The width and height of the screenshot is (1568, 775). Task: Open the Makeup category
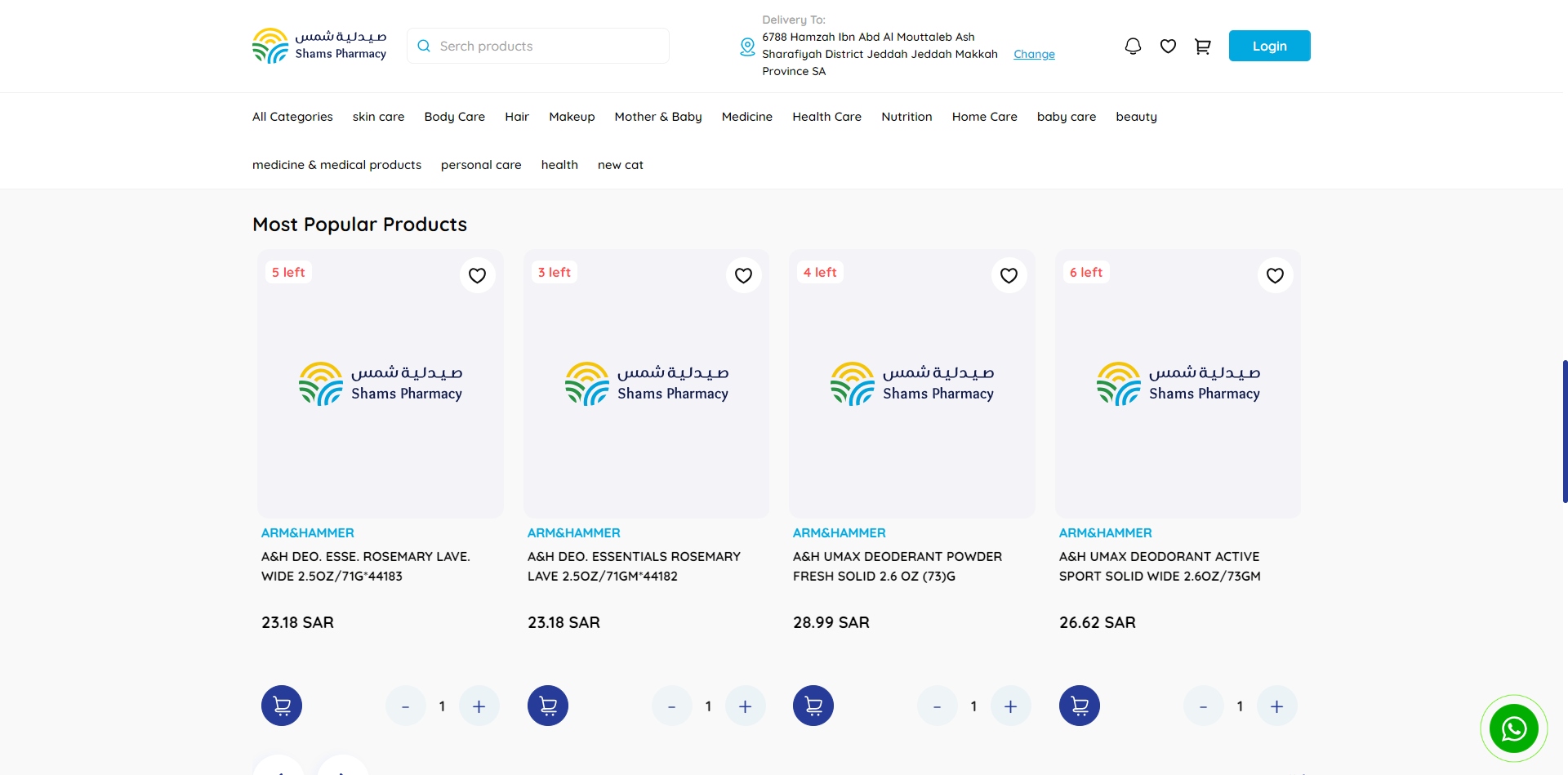click(x=572, y=117)
